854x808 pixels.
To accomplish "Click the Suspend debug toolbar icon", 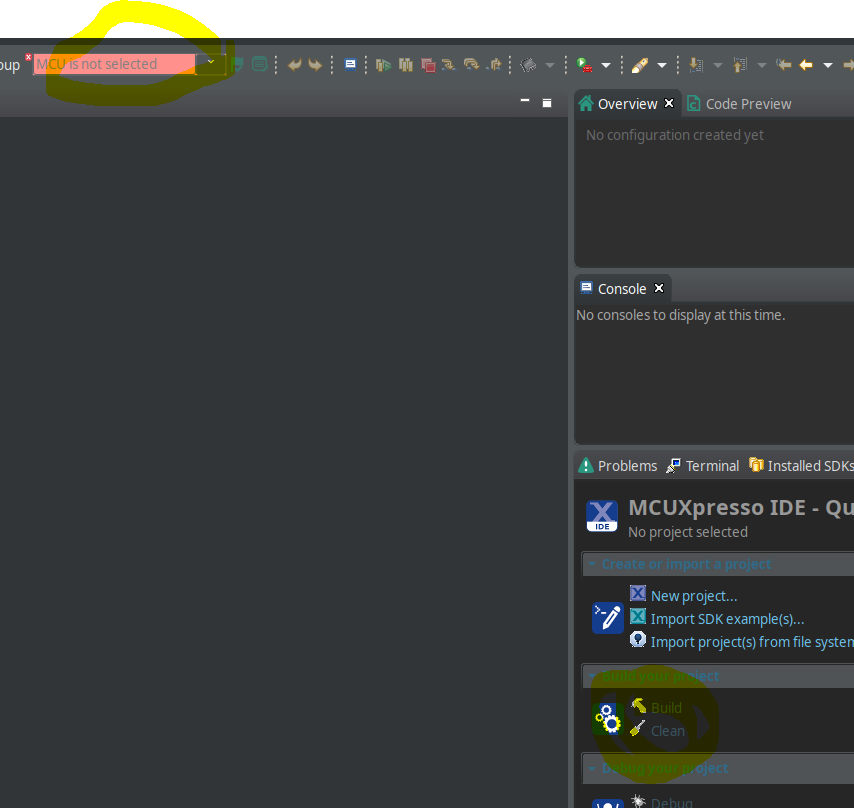I will click(x=406, y=65).
